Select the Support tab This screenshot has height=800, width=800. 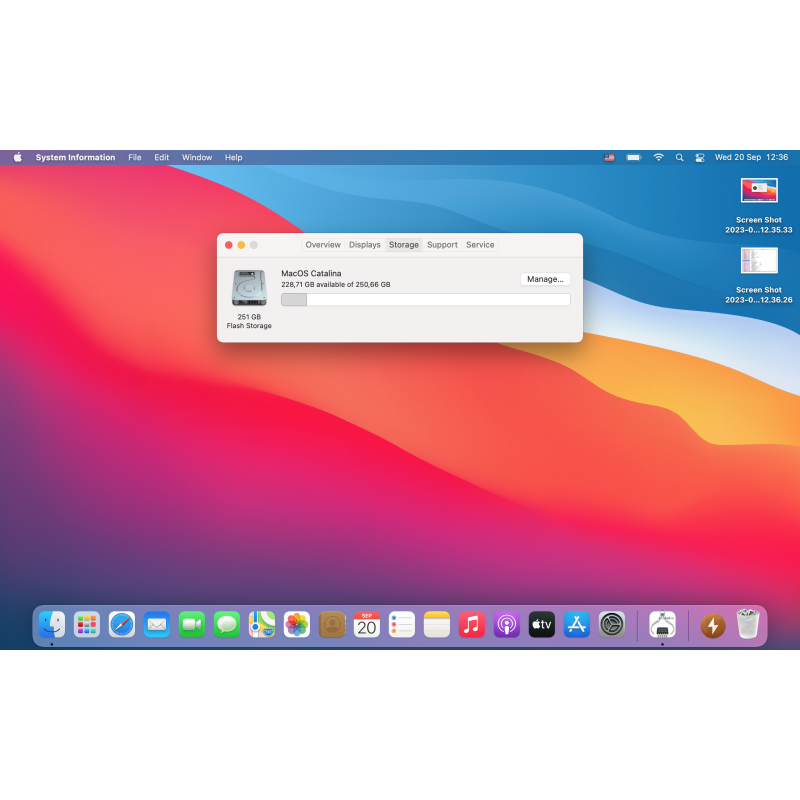[x=442, y=245]
